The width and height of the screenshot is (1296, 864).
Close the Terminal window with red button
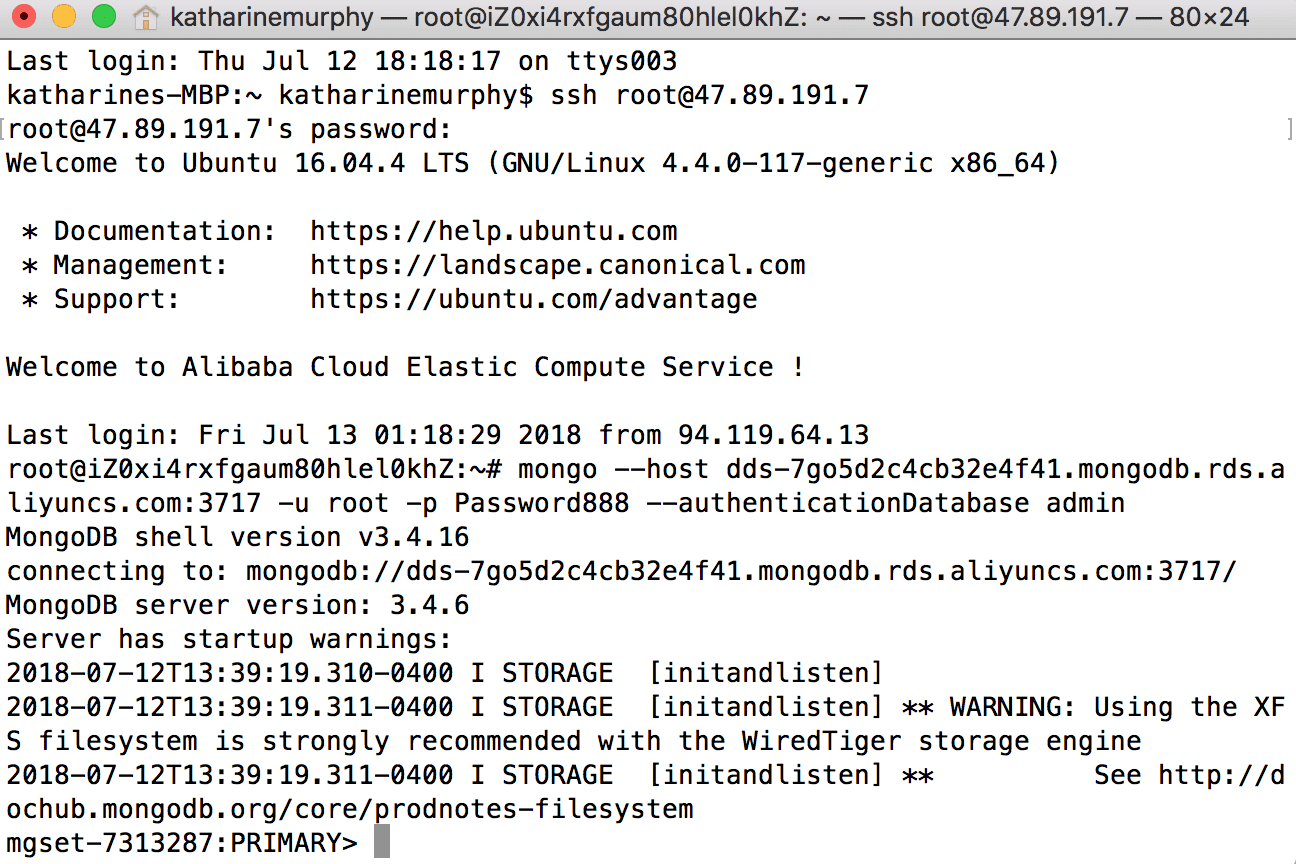click(25, 17)
